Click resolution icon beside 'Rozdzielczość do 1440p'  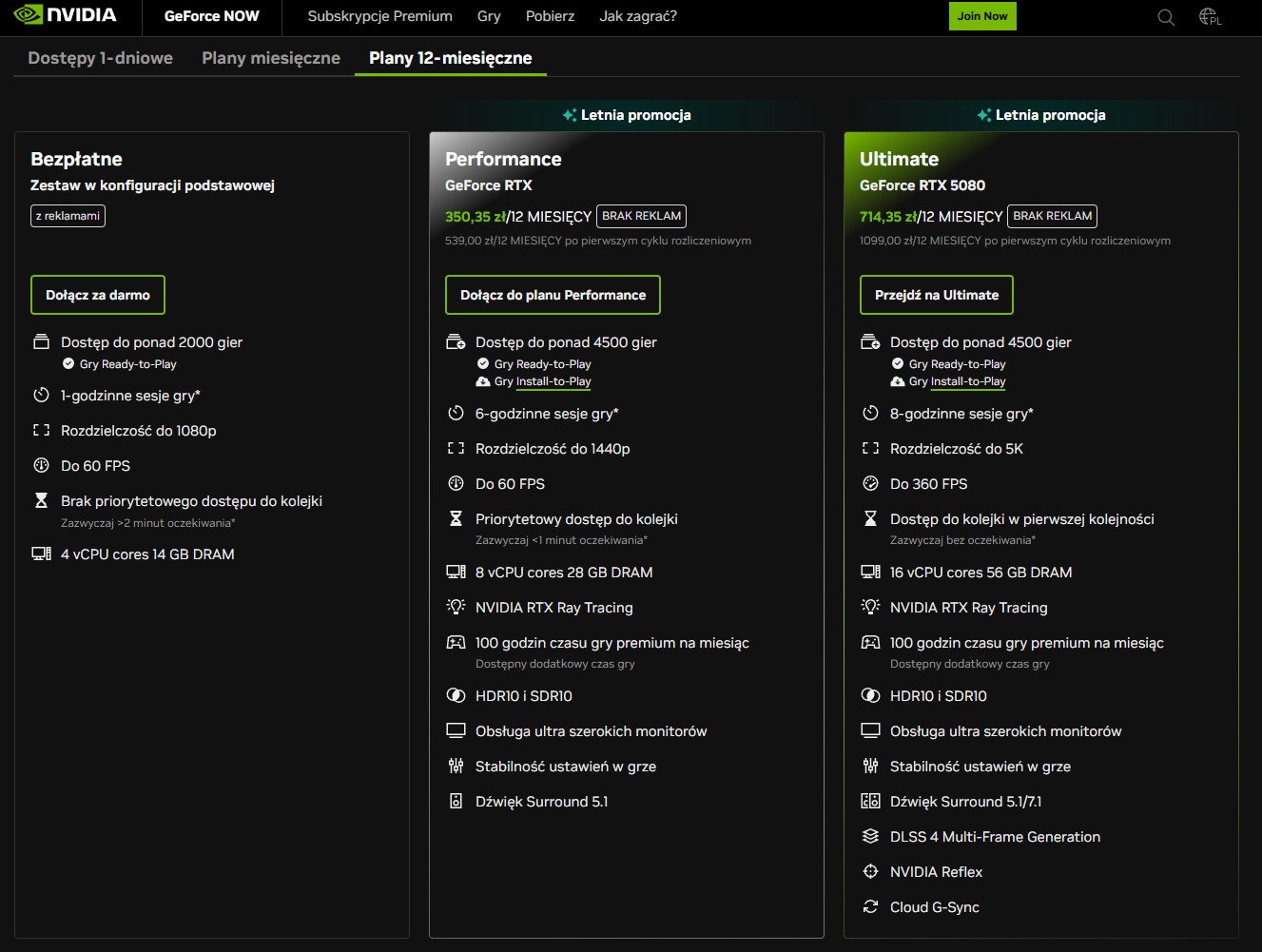[456, 448]
